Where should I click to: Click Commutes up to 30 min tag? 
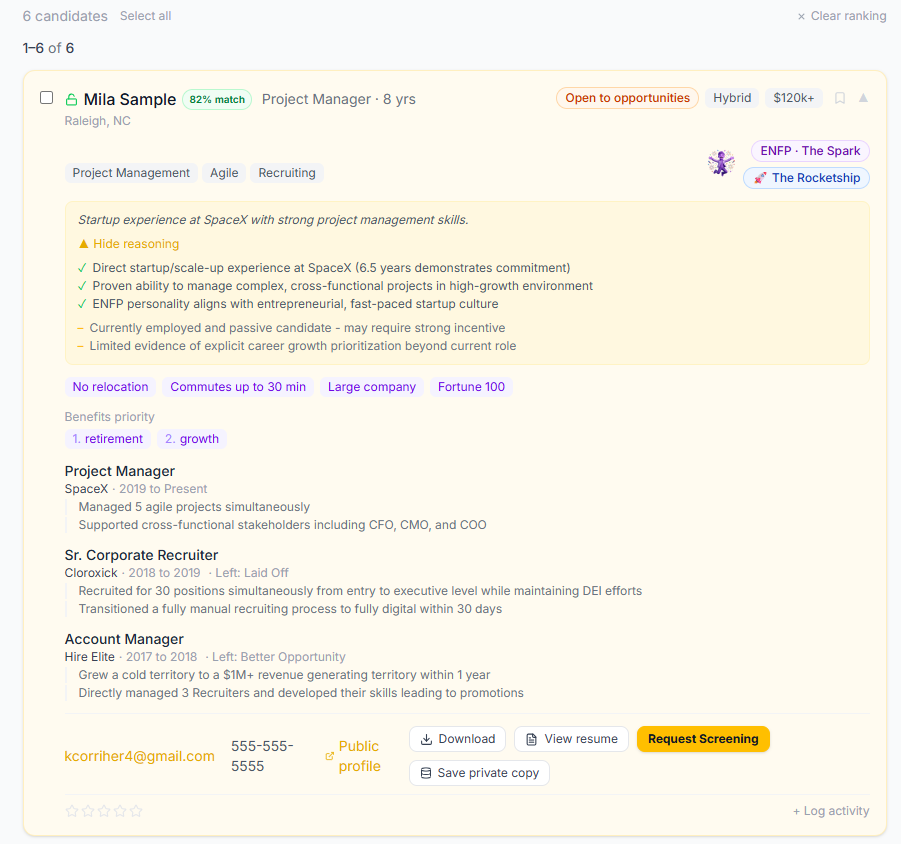238,387
